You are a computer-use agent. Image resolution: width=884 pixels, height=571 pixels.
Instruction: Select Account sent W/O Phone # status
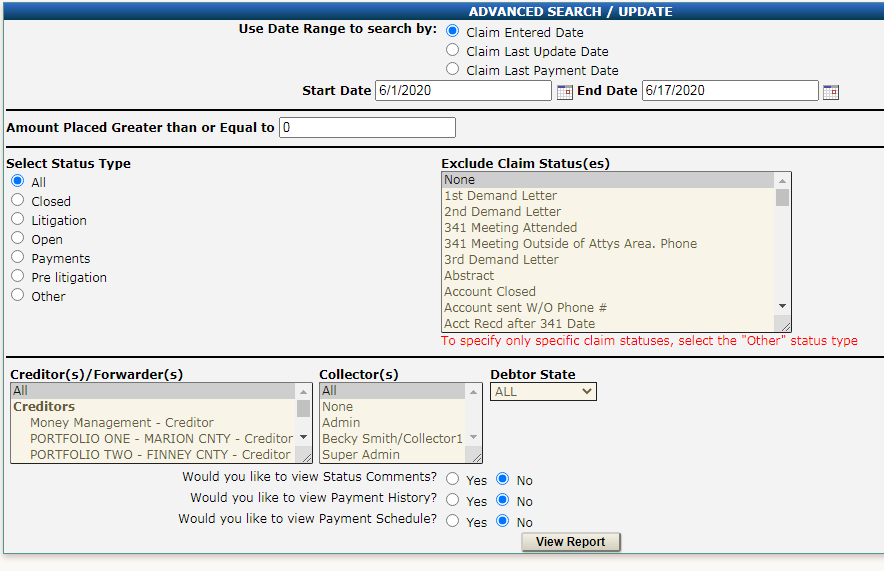pos(608,308)
